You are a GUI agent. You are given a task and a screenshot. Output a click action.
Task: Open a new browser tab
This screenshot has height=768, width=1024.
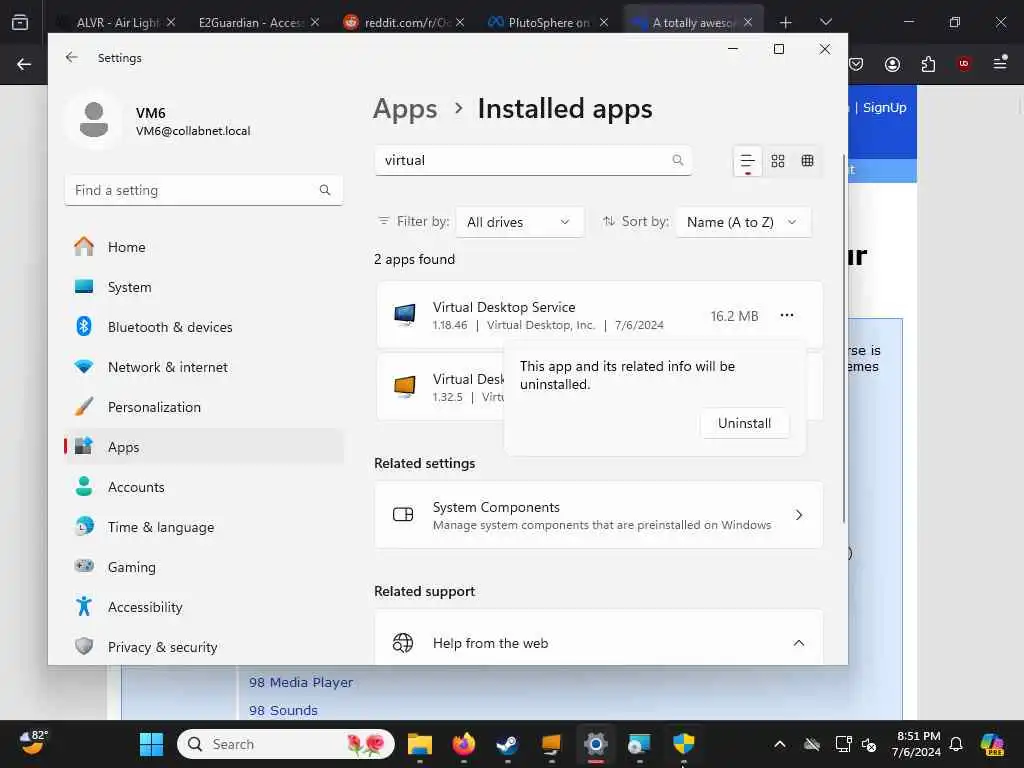786,22
